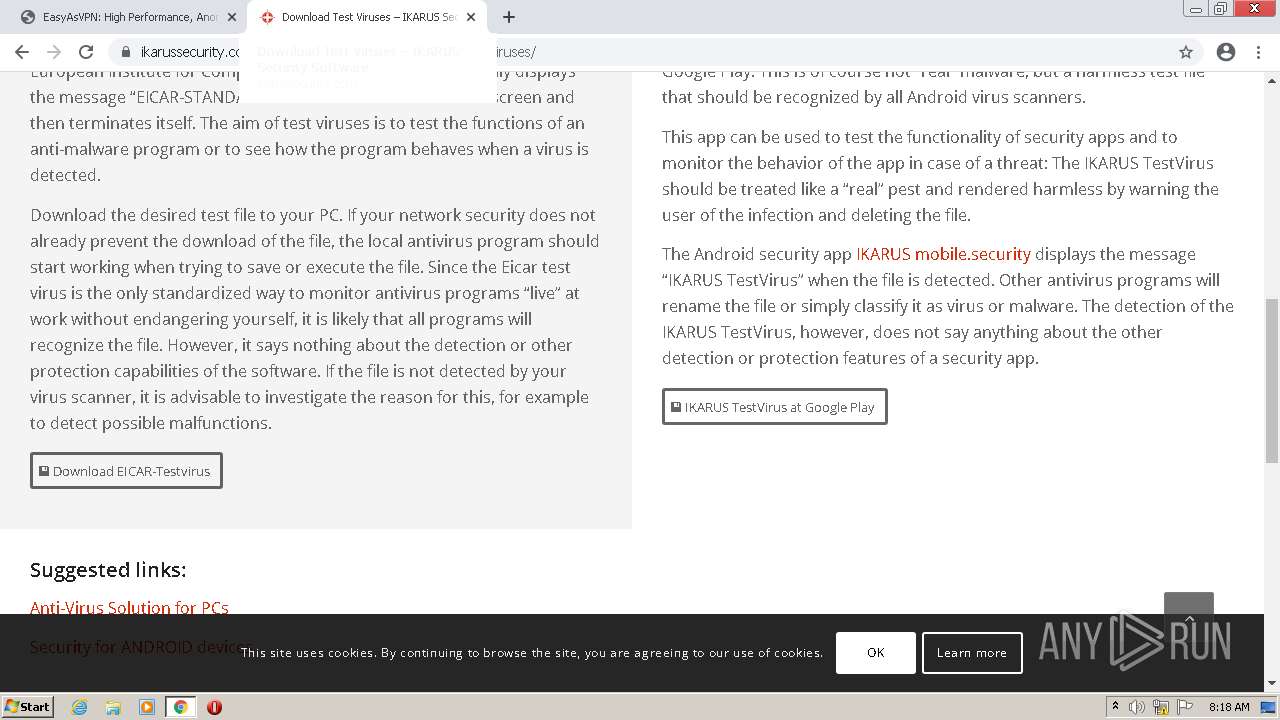This screenshot has height=720, width=1280.
Task: Go forward in browser history
Action: pos(54,52)
